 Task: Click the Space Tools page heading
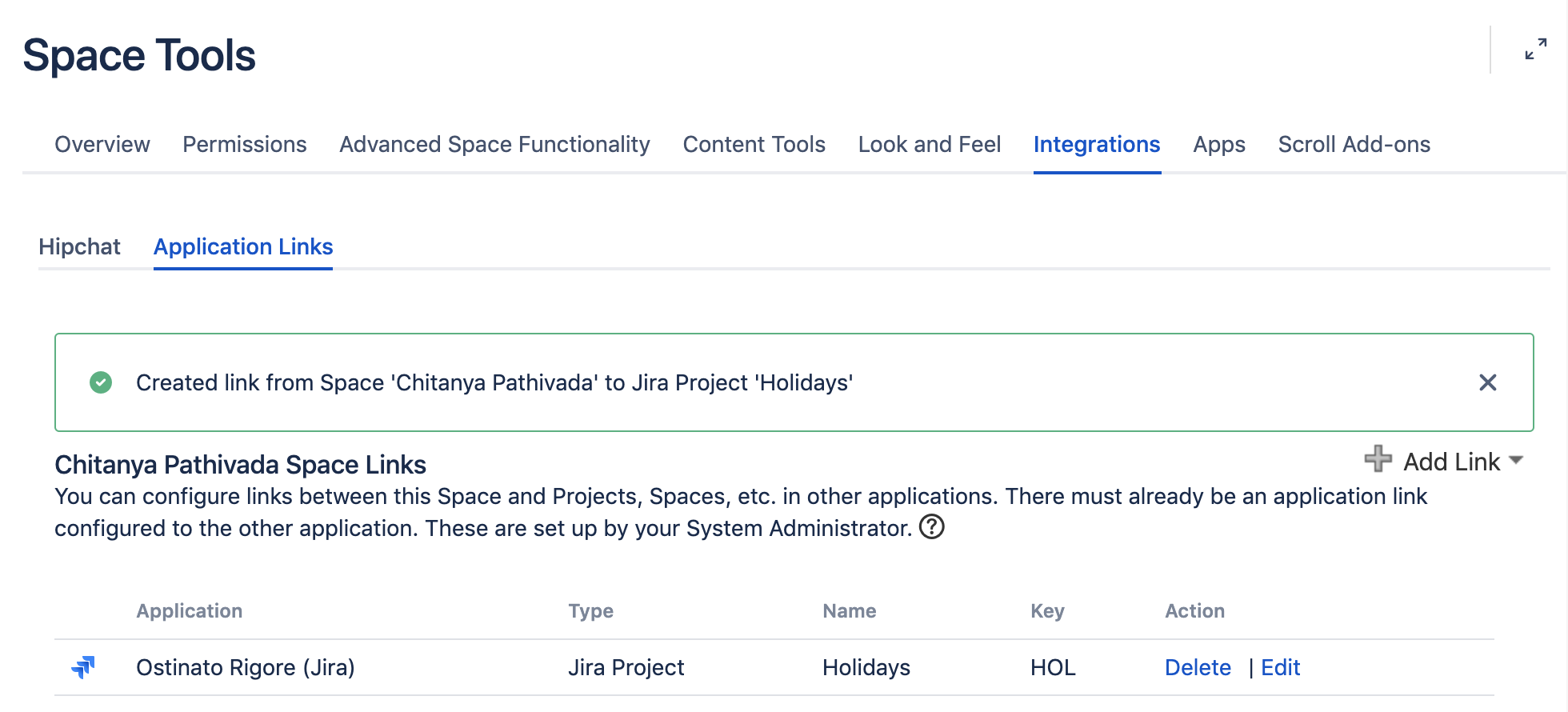pyautogui.click(x=139, y=56)
